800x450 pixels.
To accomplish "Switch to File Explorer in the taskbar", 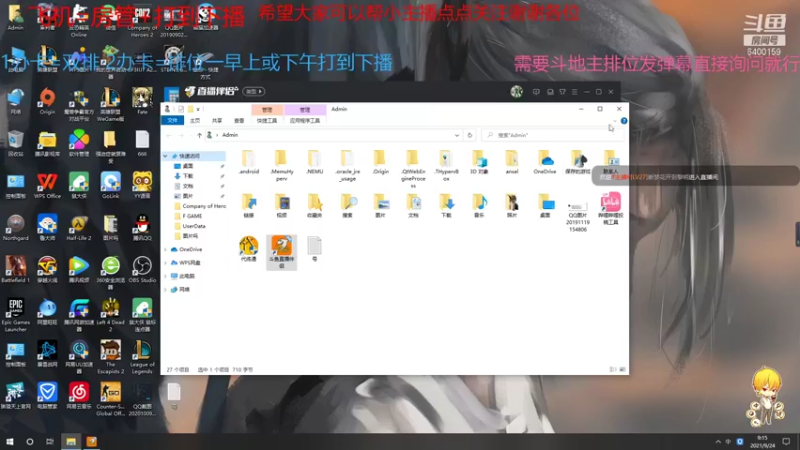I will pos(71,441).
